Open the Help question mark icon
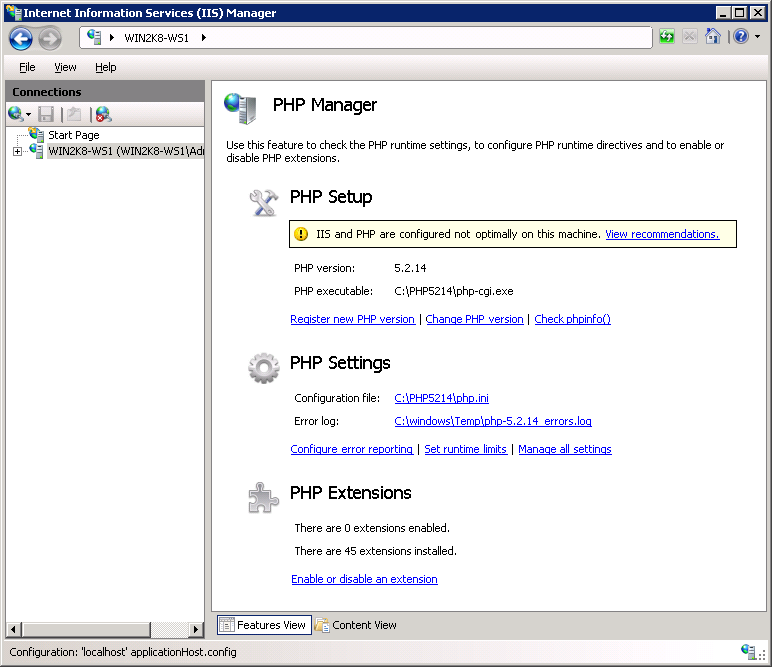The height and width of the screenshot is (667, 772). [x=740, y=37]
